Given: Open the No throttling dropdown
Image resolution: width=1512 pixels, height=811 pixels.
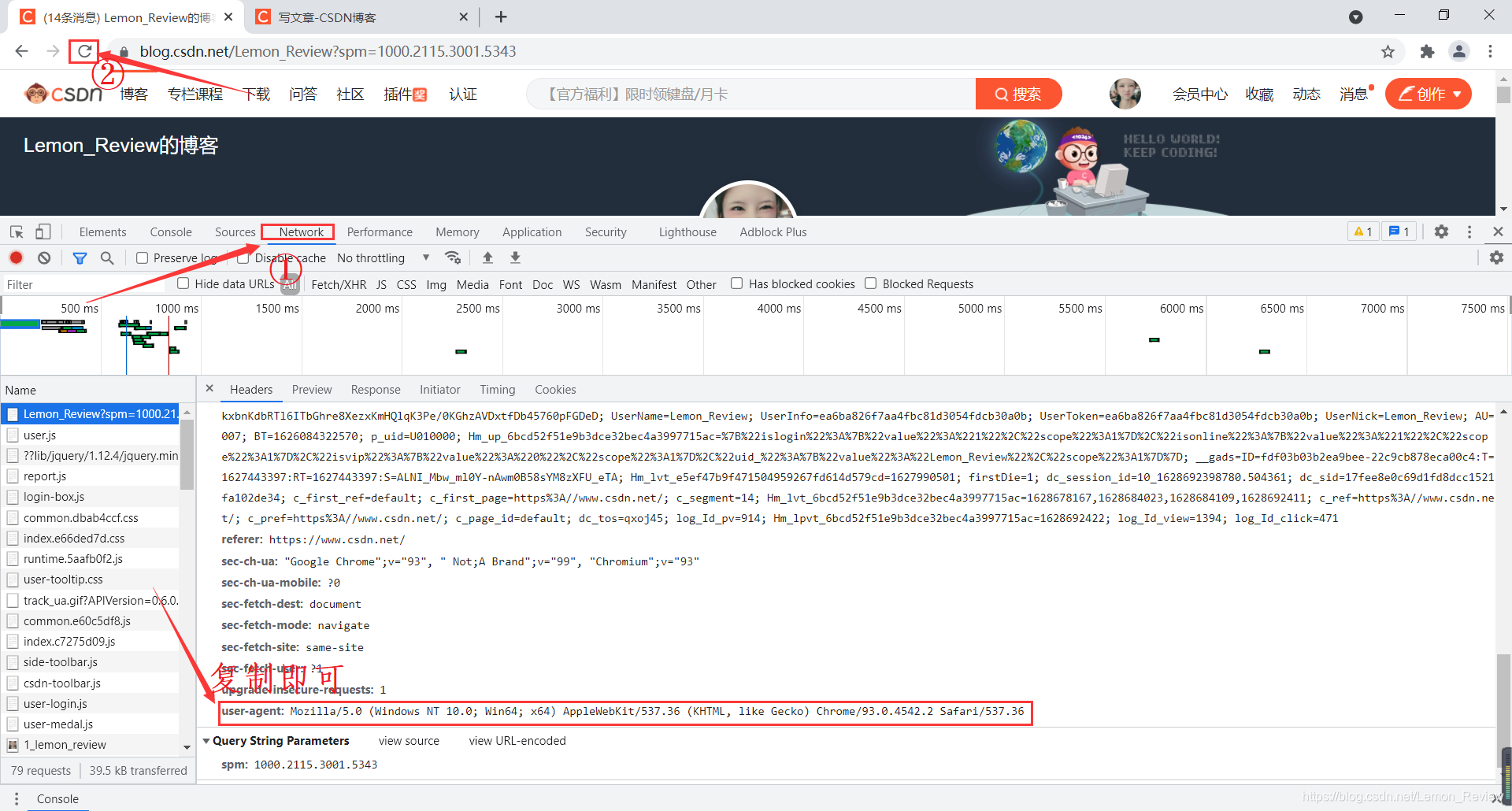Looking at the screenshot, I should (382, 257).
